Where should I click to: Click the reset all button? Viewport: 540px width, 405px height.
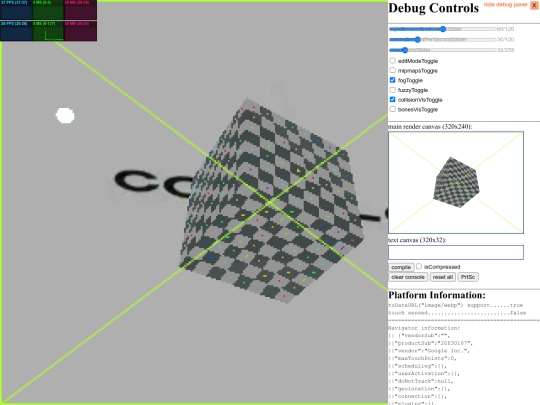[x=443, y=277]
